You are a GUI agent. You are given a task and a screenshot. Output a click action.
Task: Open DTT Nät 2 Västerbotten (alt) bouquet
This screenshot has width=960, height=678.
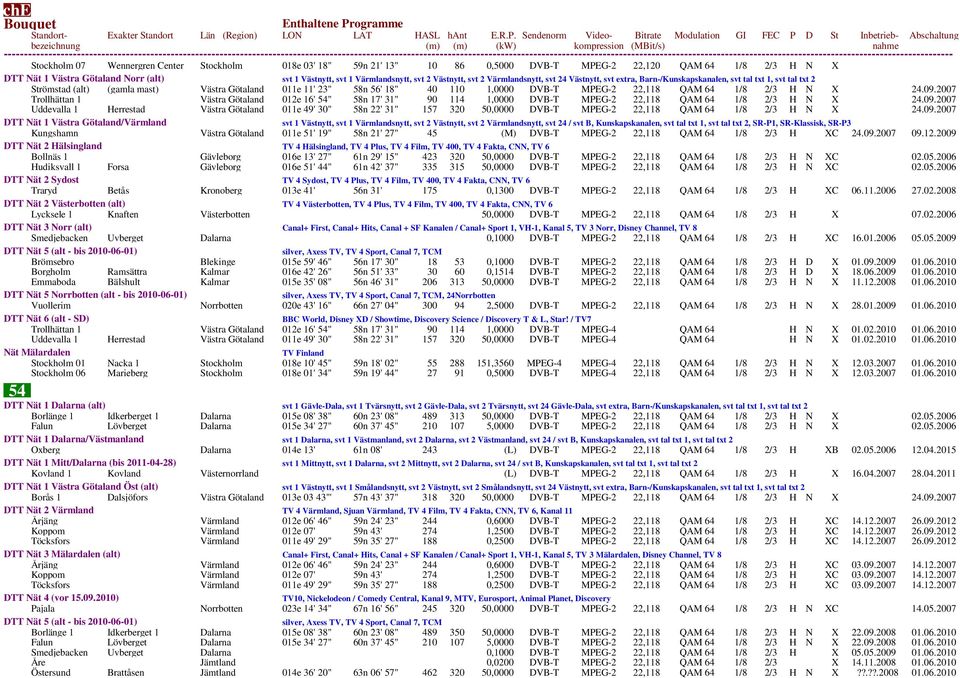click(x=64, y=204)
